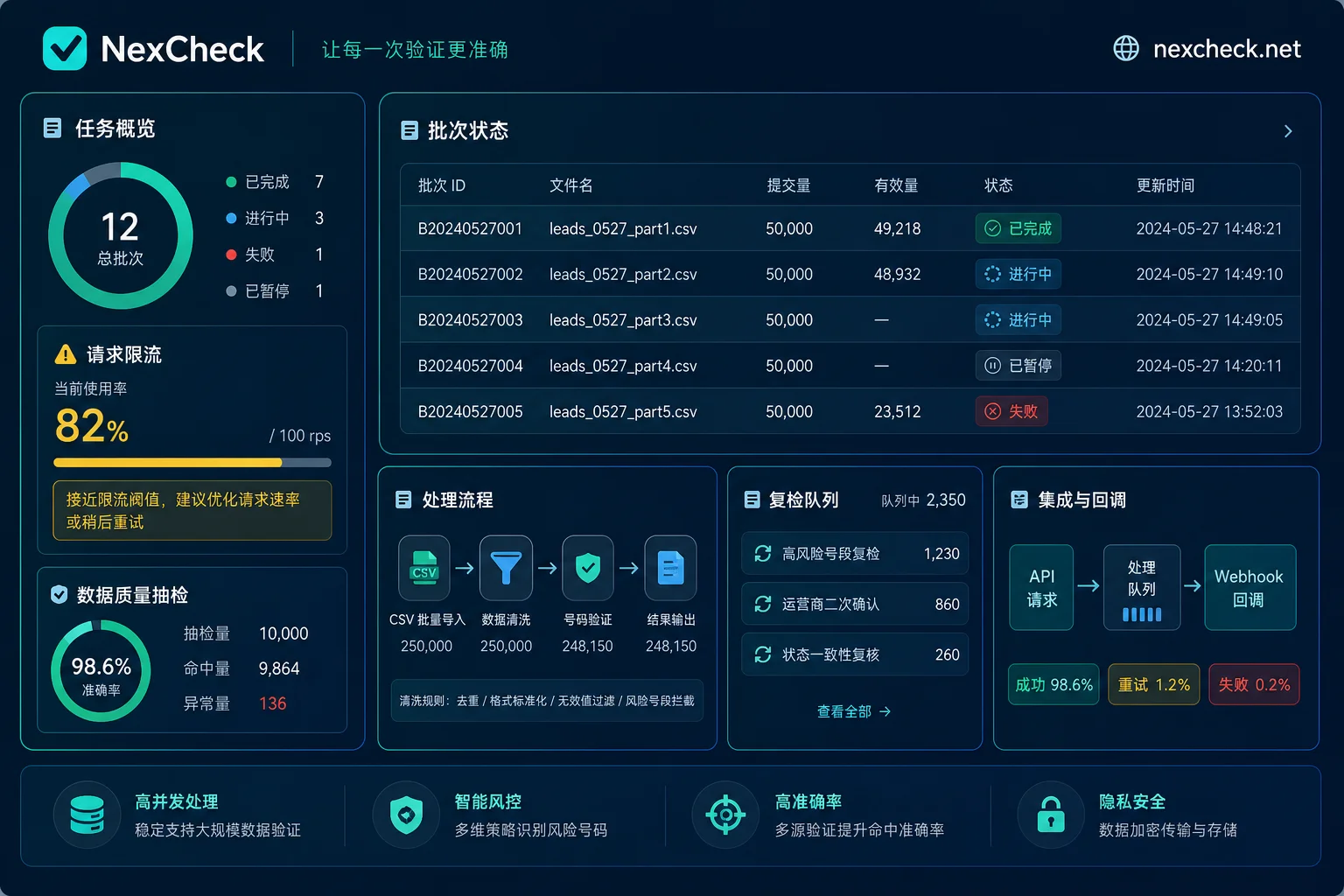Click the 集成与回调 panel icon
The image size is (1344, 896).
[1019, 500]
